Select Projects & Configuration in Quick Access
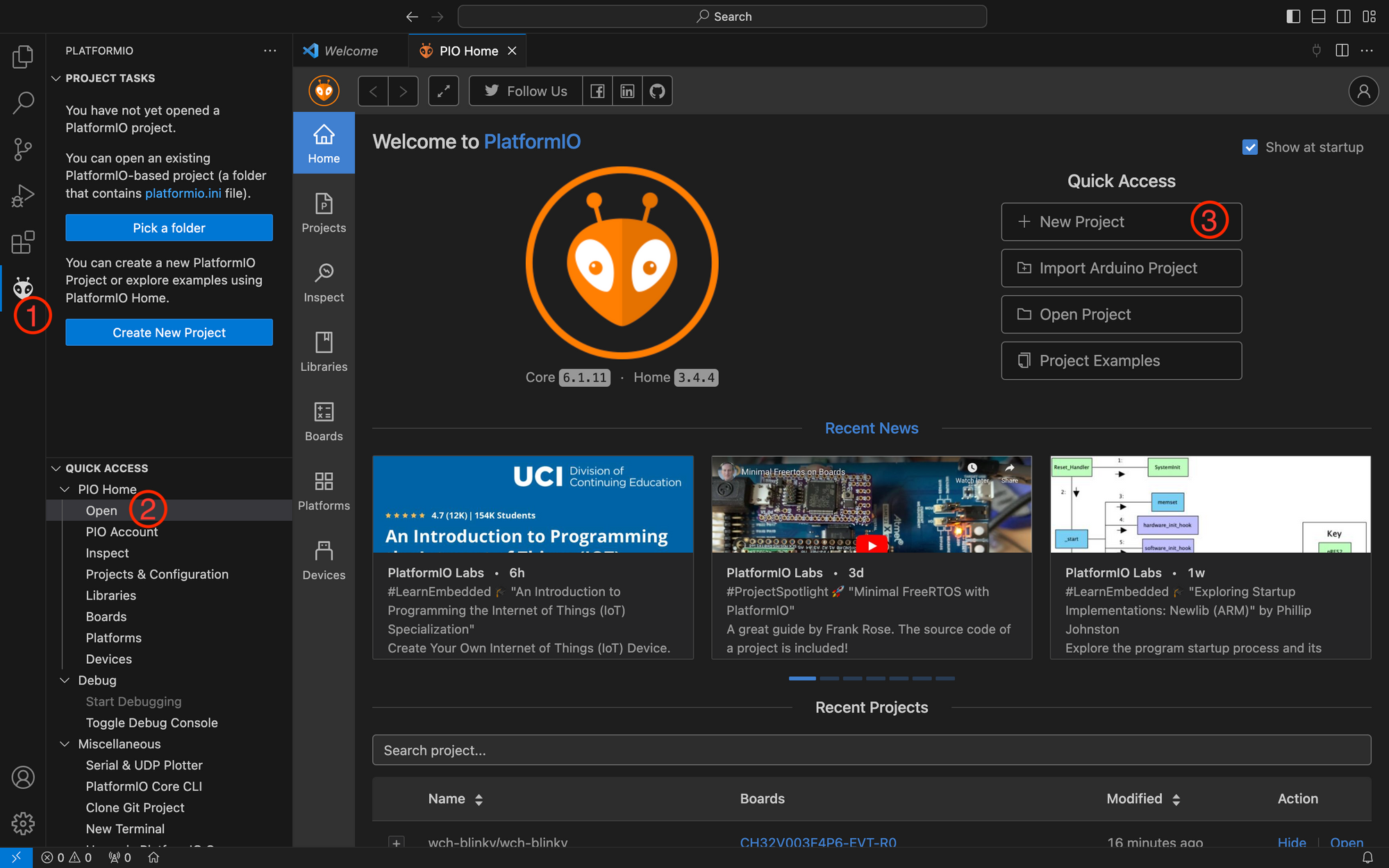Screen dimensions: 1389x868 pyautogui.click(x=157, y=574)
